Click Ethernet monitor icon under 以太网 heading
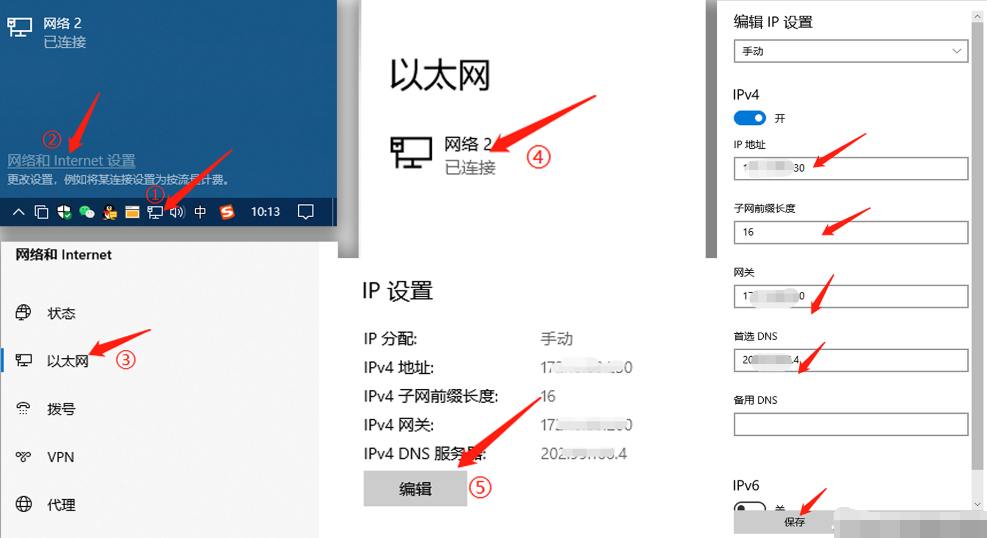The image size is (987, 538). [411, 152]
